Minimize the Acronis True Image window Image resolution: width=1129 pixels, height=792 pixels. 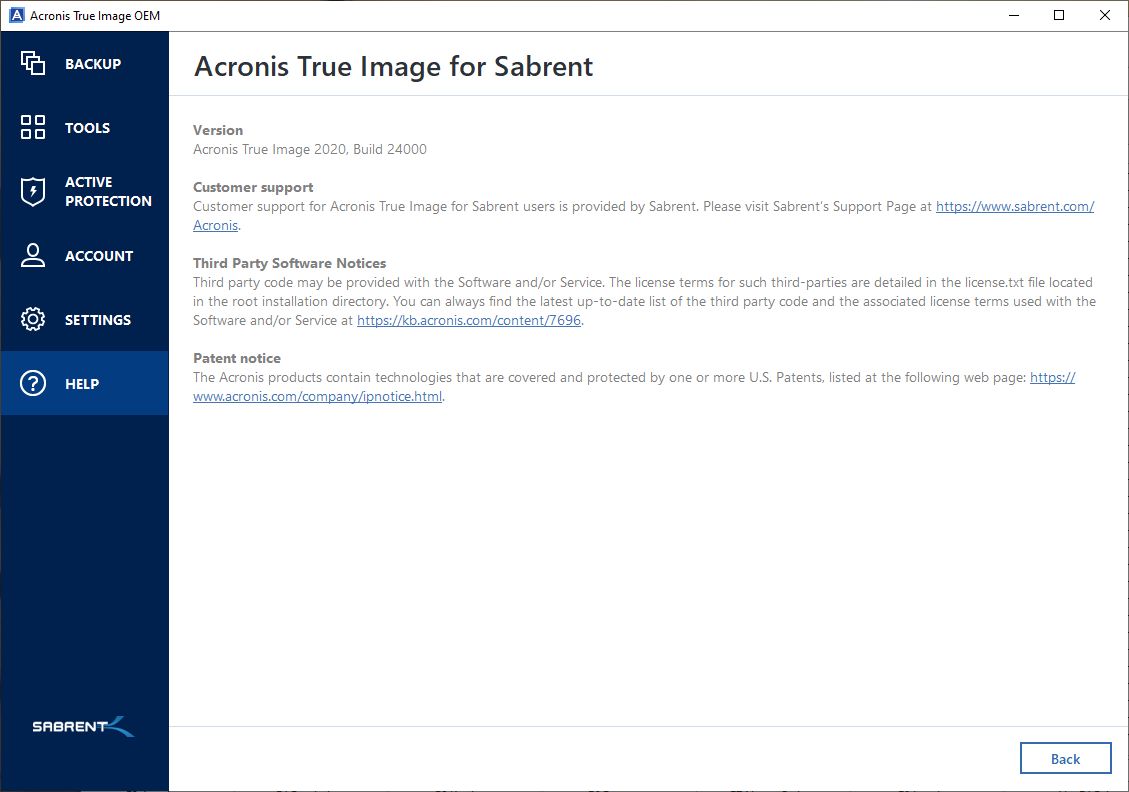[x=1013, y=15]
